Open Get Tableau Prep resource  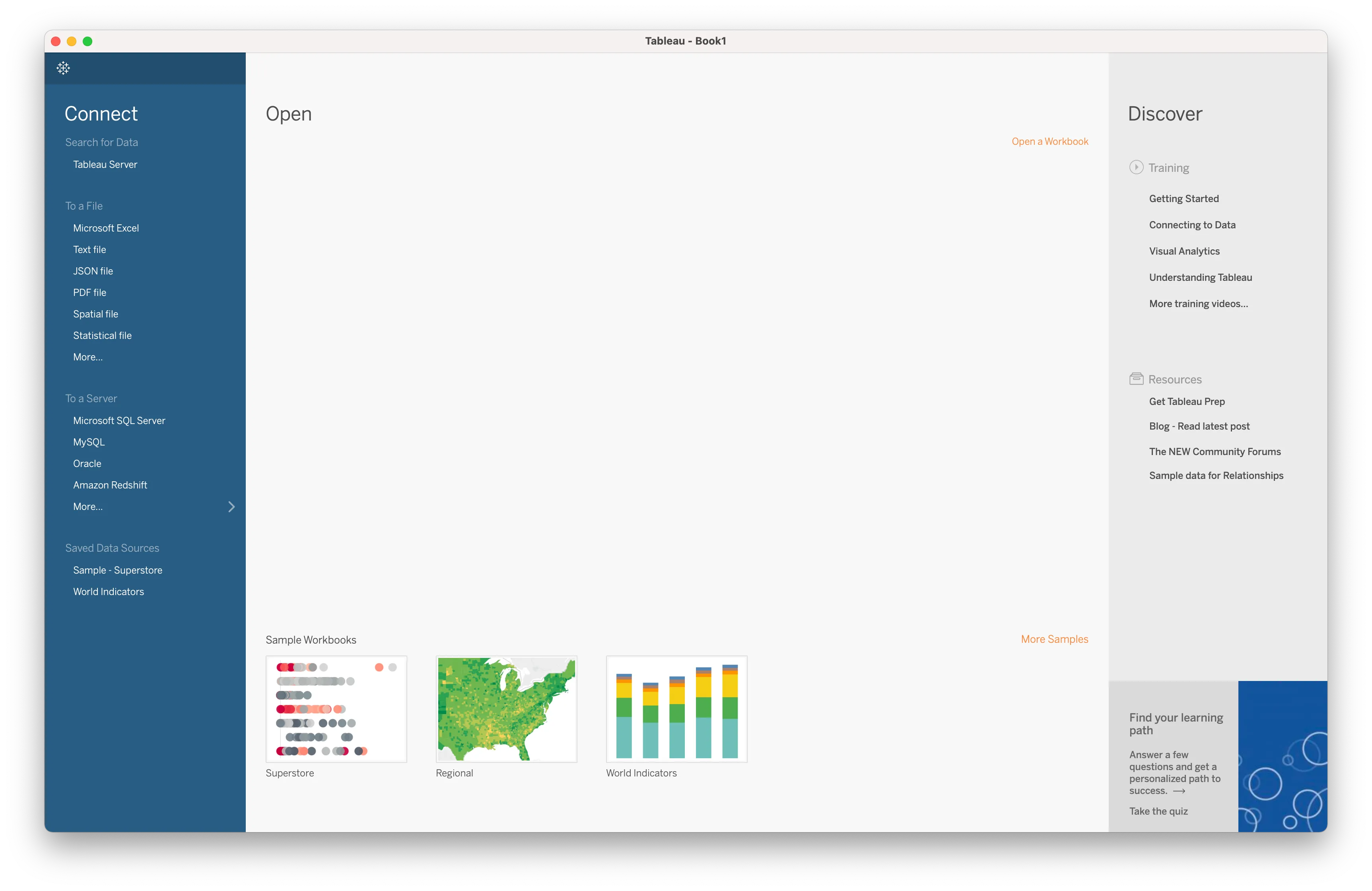1186,401
